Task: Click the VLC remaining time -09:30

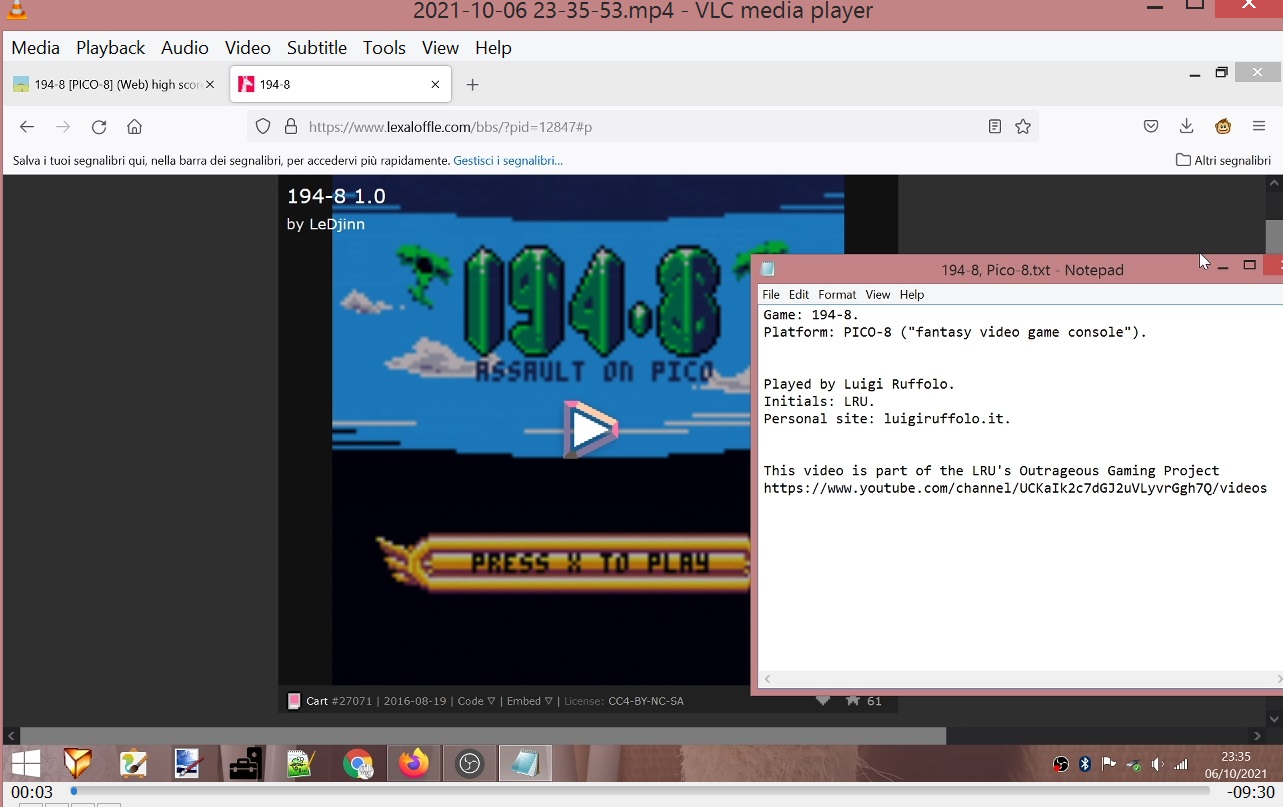Action: pos(1250,792)
